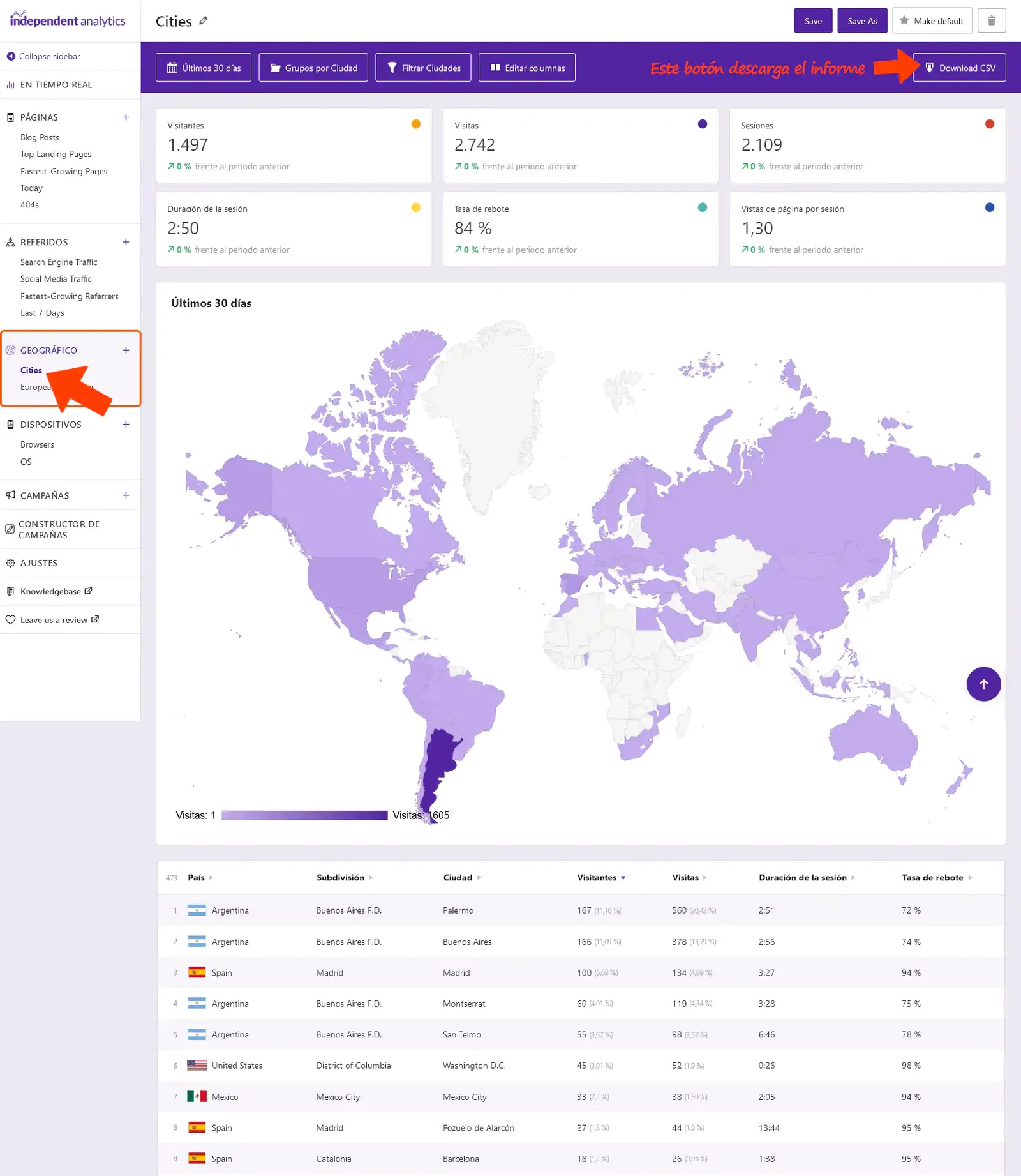
Task: Open the Últimos 30 días date picker
Action: point(204,68)
